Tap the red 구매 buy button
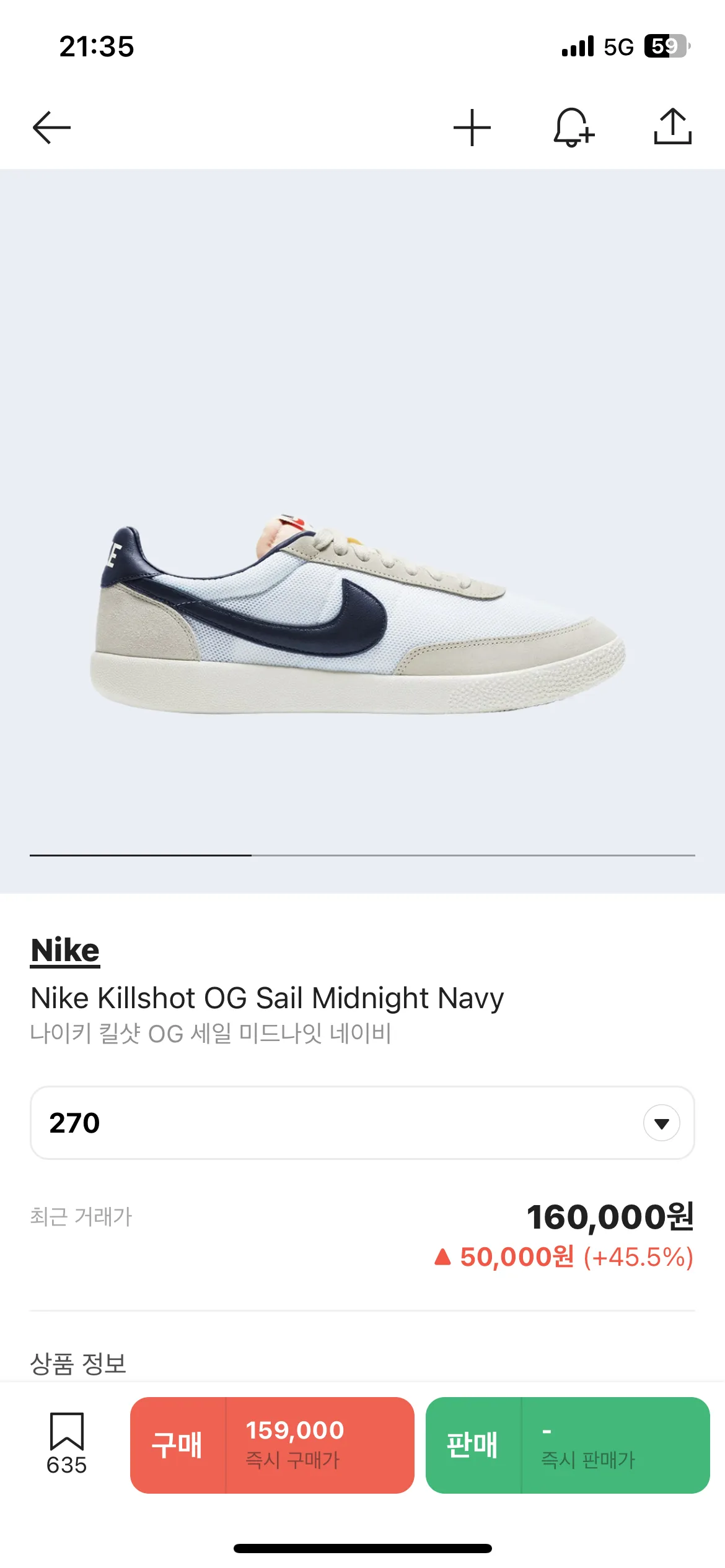725x1568 pixels. 177,1445
